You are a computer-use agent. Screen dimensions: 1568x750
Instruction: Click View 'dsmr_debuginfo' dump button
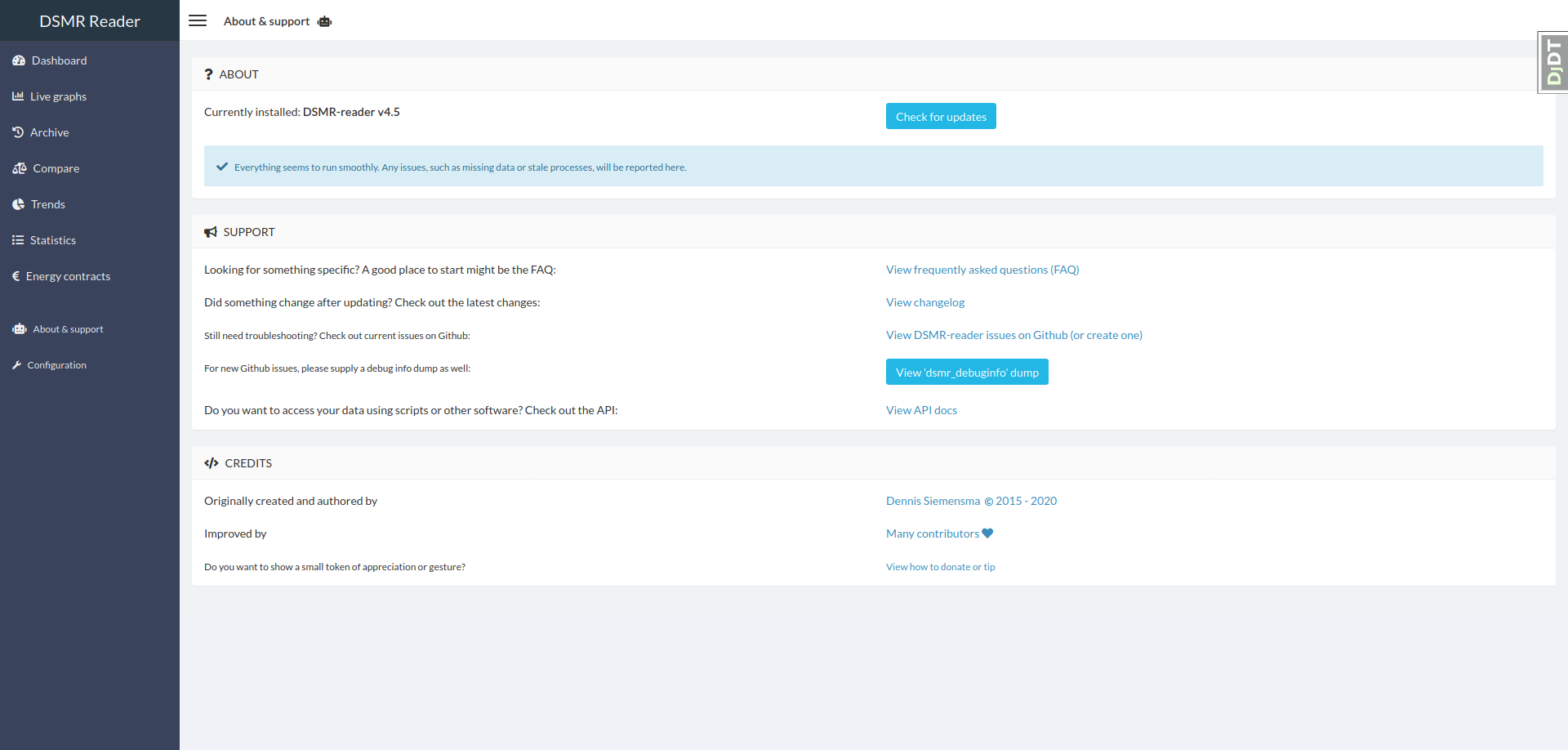(967, 372)
